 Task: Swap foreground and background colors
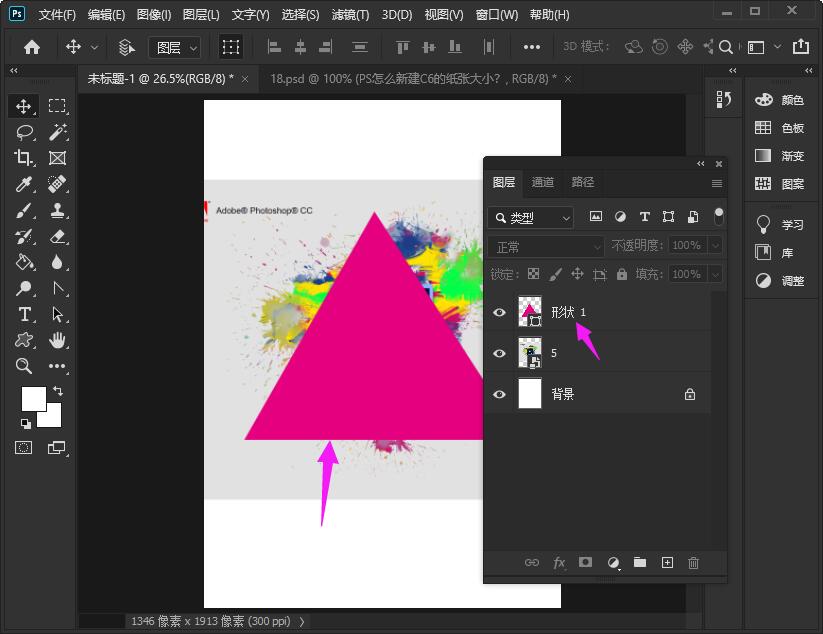pyautogui.click(x=58, y=391)
